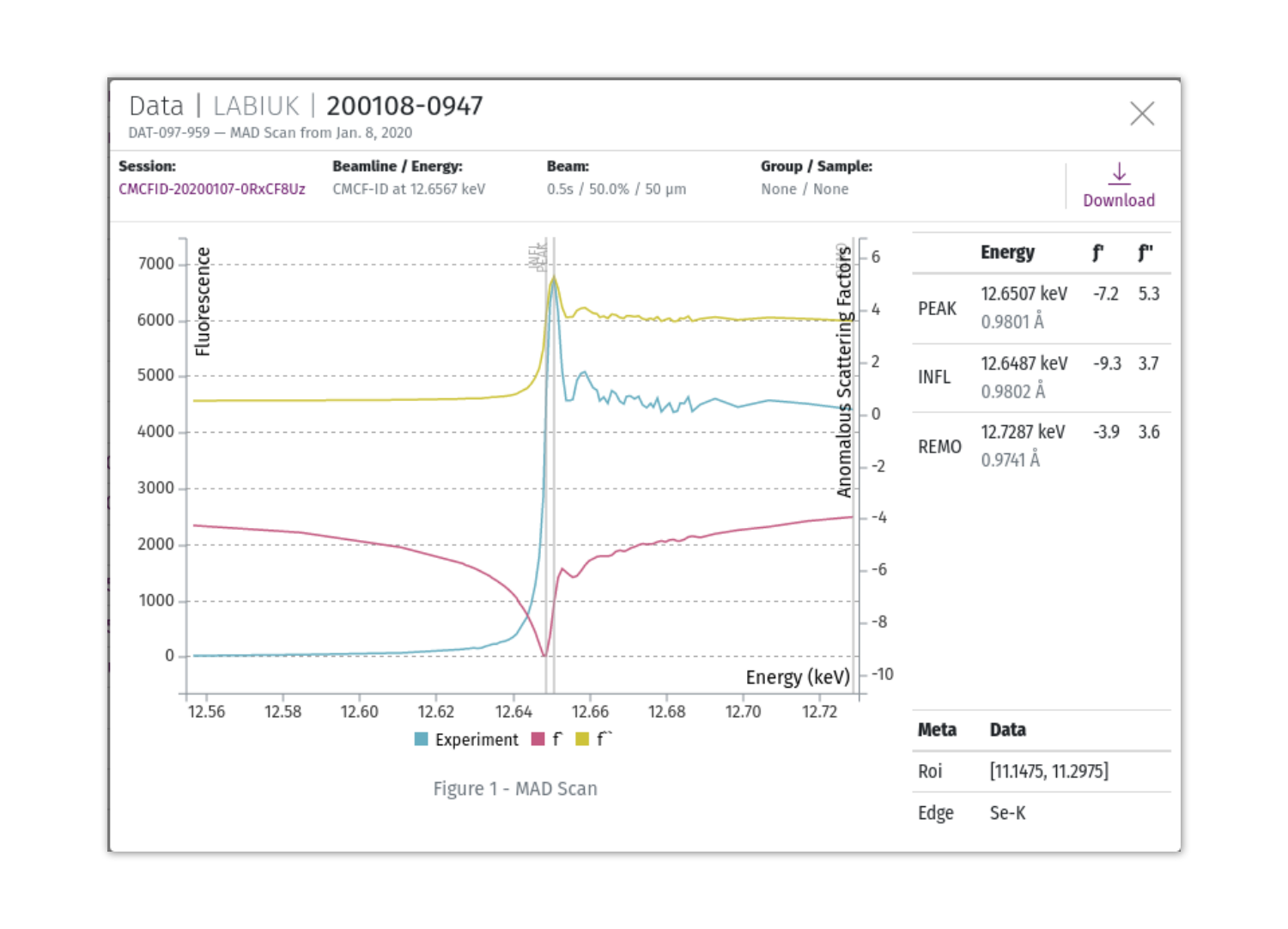1288x929 pixels.
Task: Click subtitle DAT-097-959 MAD Scan text
Action: pos(270,133)
